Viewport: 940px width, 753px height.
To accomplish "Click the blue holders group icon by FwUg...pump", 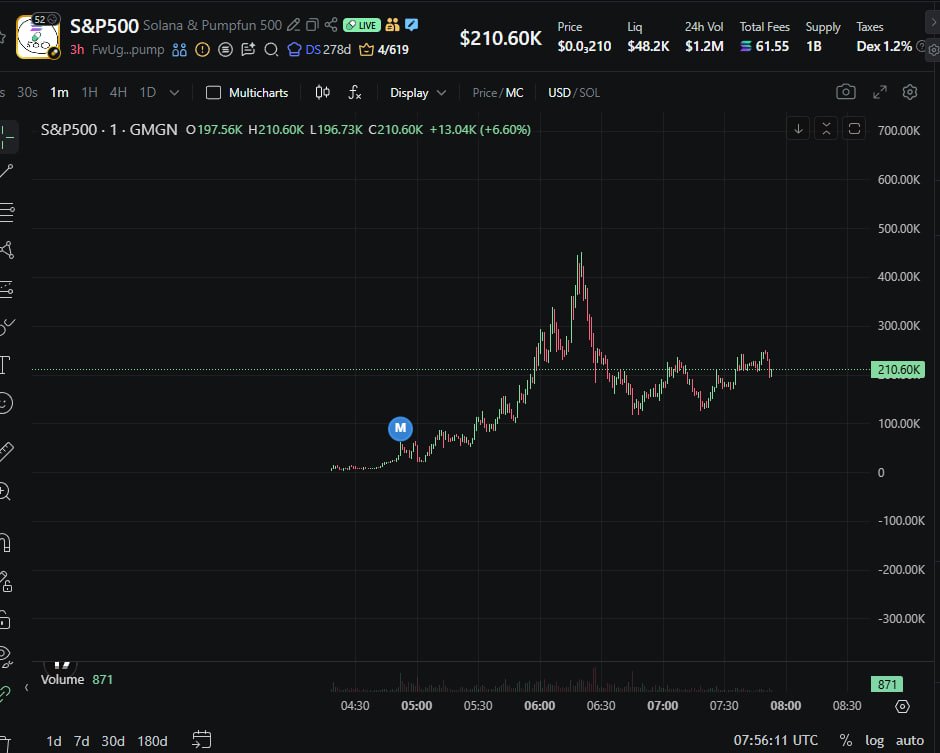I will (179, 50).
